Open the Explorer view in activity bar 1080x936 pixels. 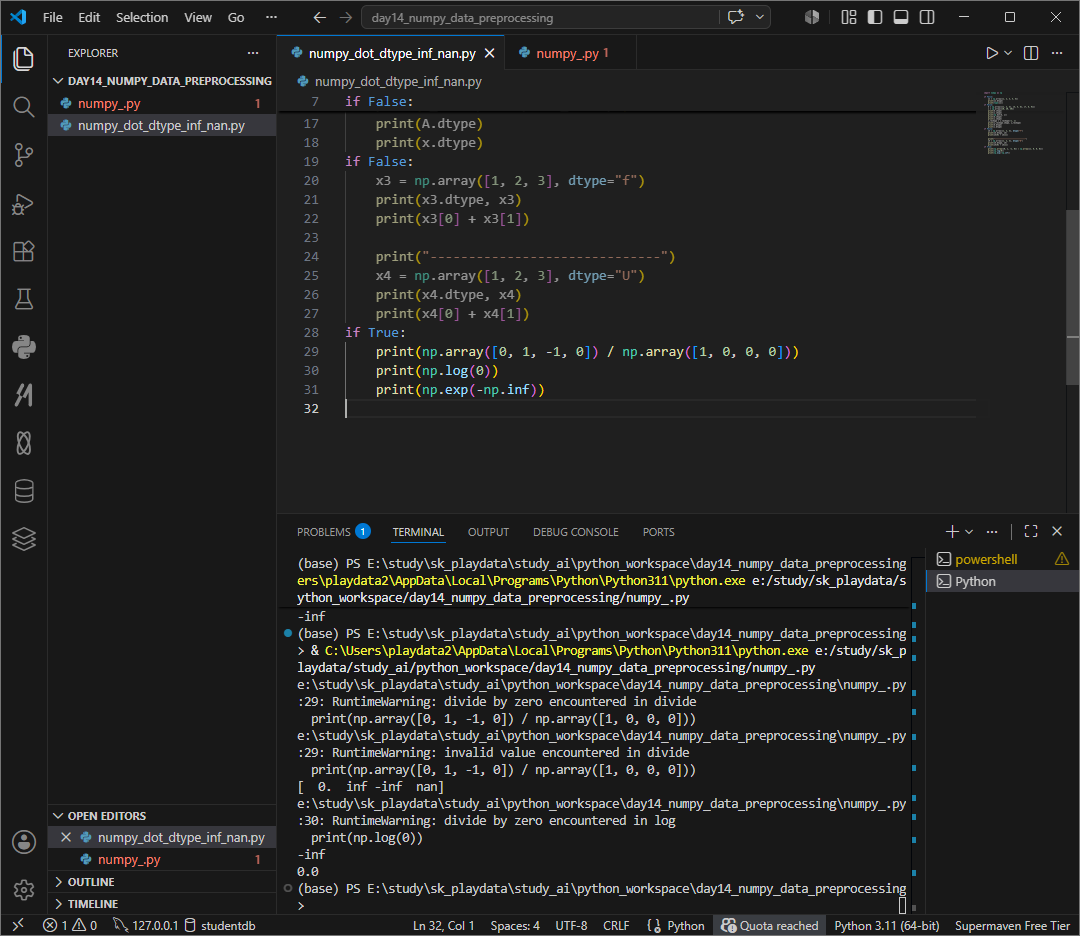tap(23, 59)
